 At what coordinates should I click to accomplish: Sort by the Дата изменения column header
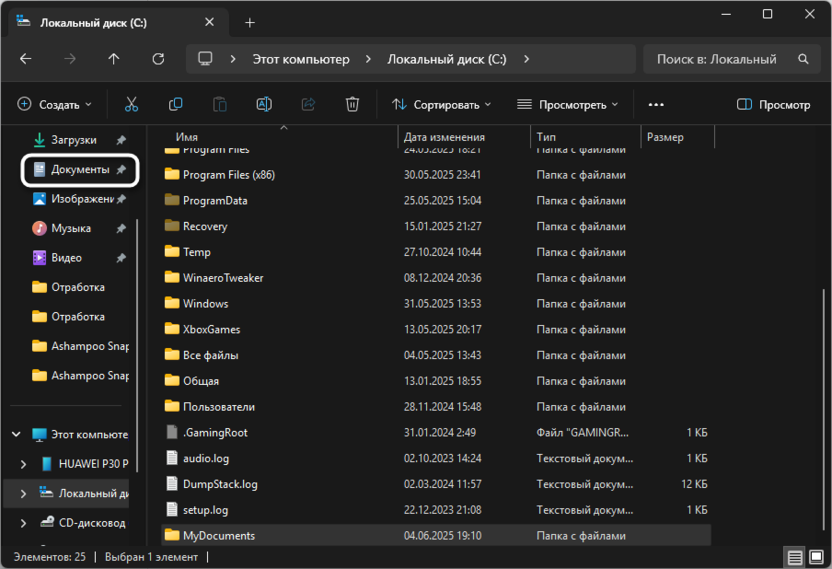(x=444, y=137)
